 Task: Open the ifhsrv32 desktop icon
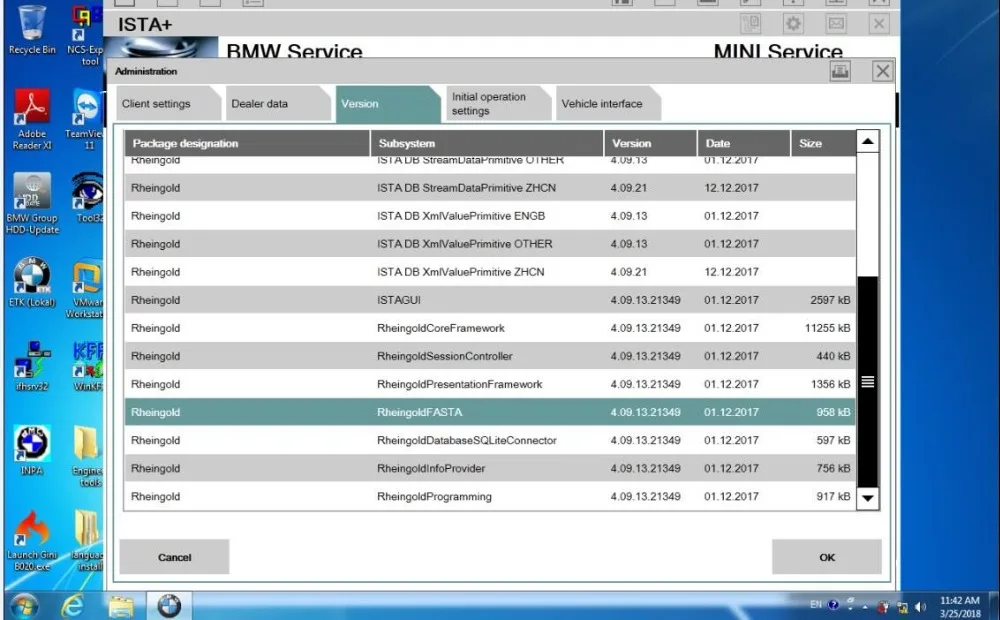click(x=32, y=366)
